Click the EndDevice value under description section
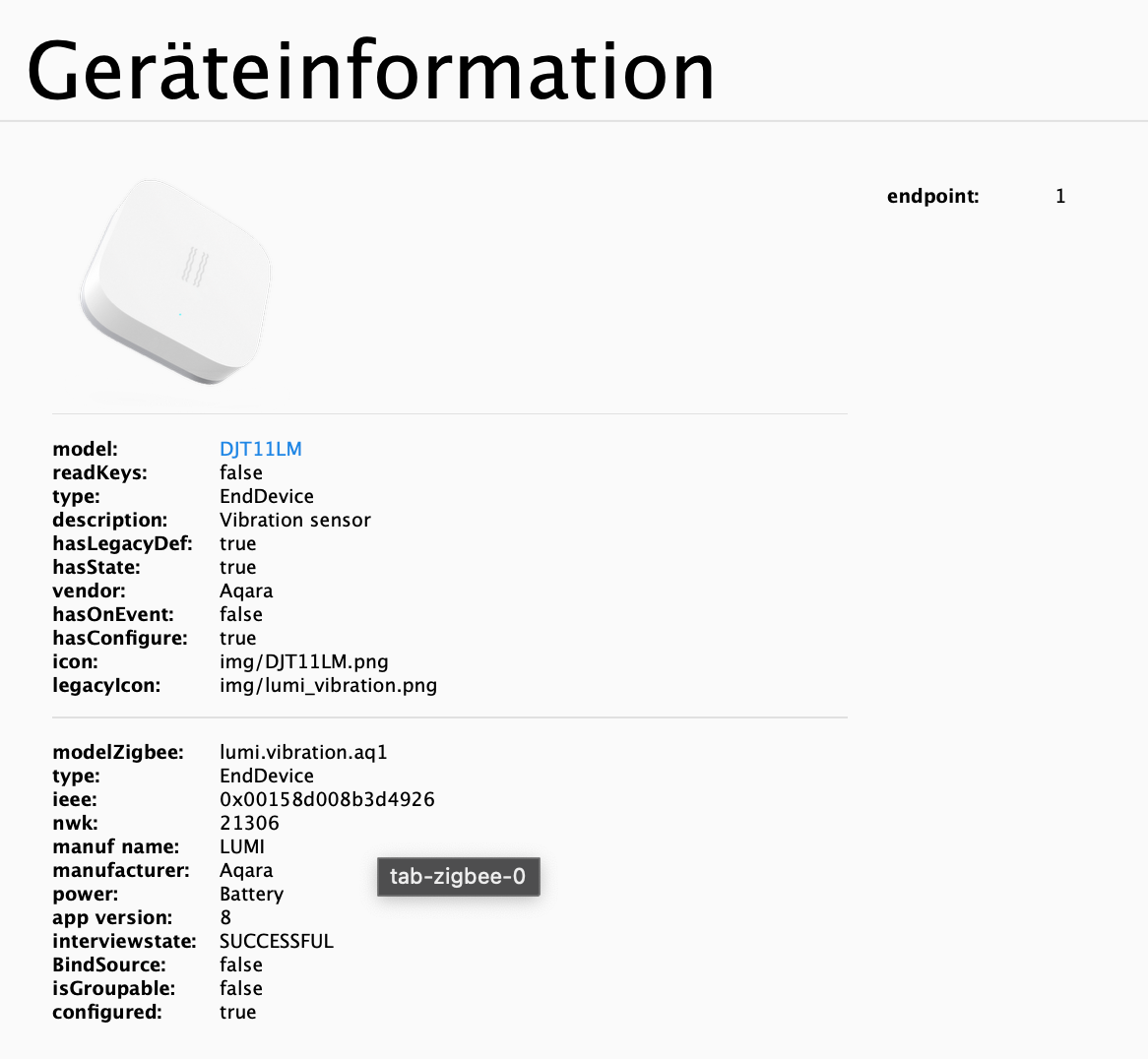 tap(267, 496)
